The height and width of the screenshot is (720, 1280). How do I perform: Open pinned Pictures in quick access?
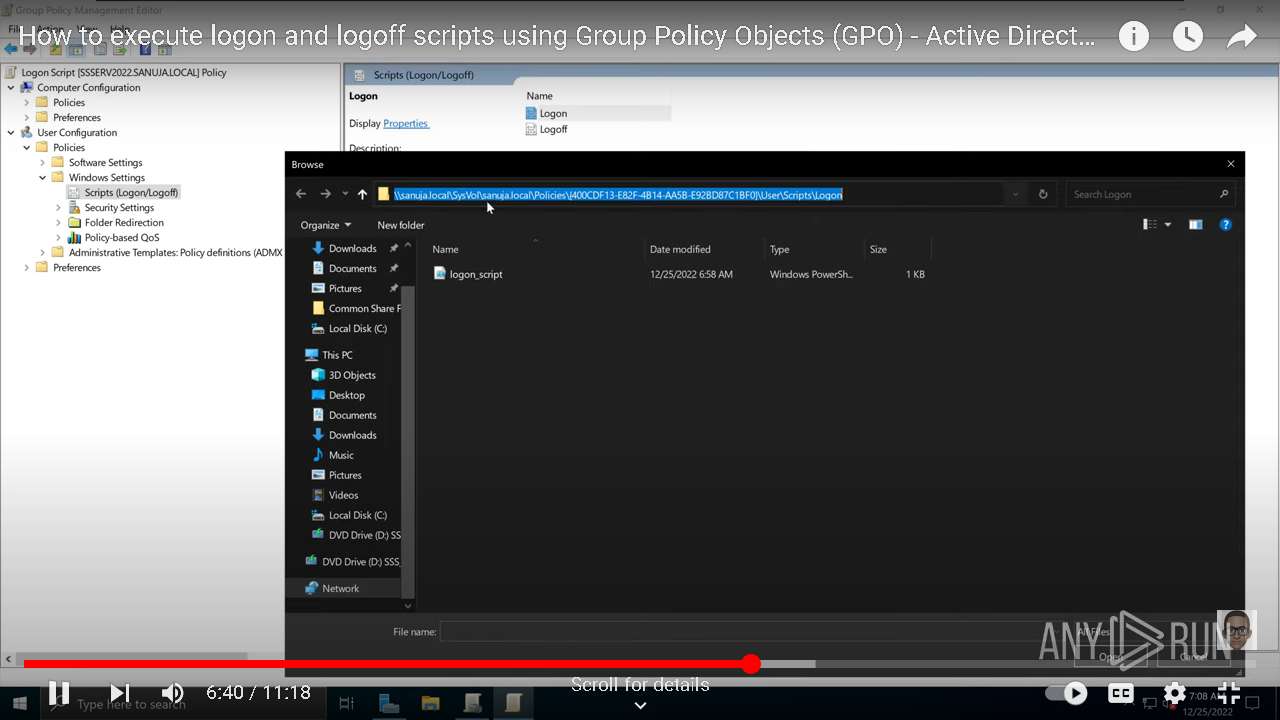tap(345, 288)
